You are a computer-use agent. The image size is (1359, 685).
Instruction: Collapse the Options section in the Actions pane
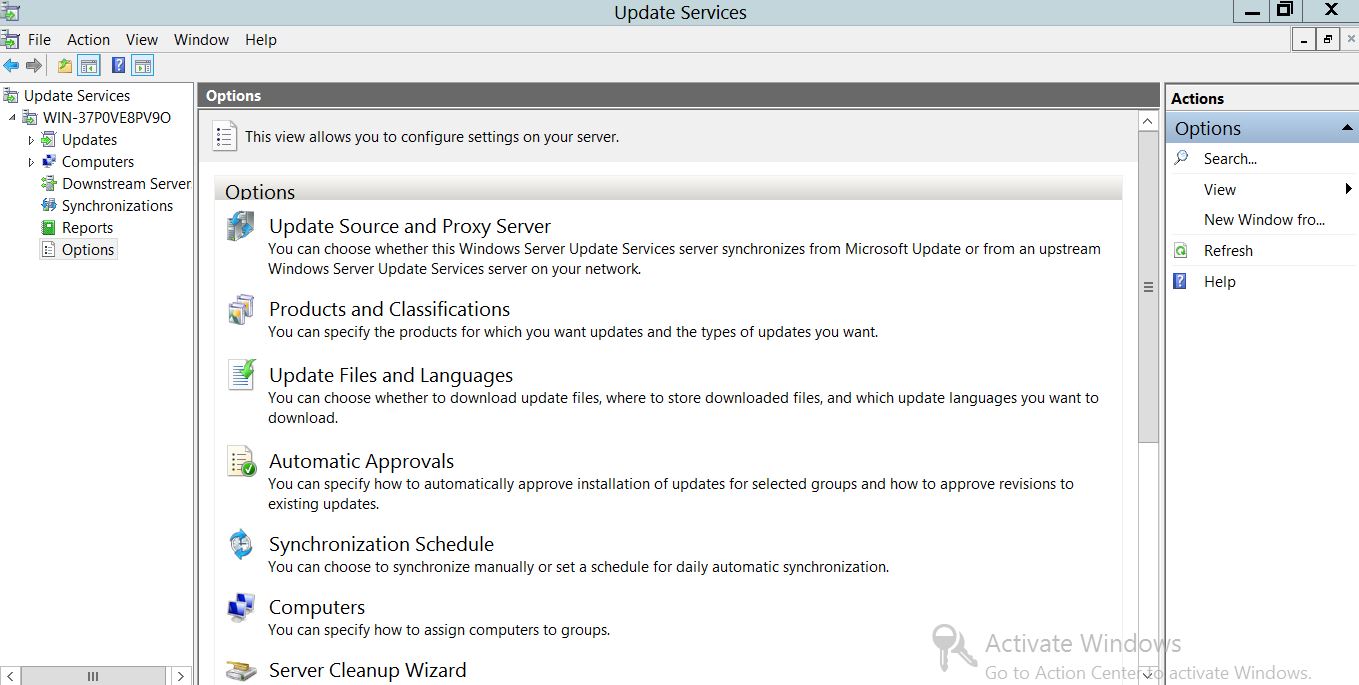(1346, 129)
